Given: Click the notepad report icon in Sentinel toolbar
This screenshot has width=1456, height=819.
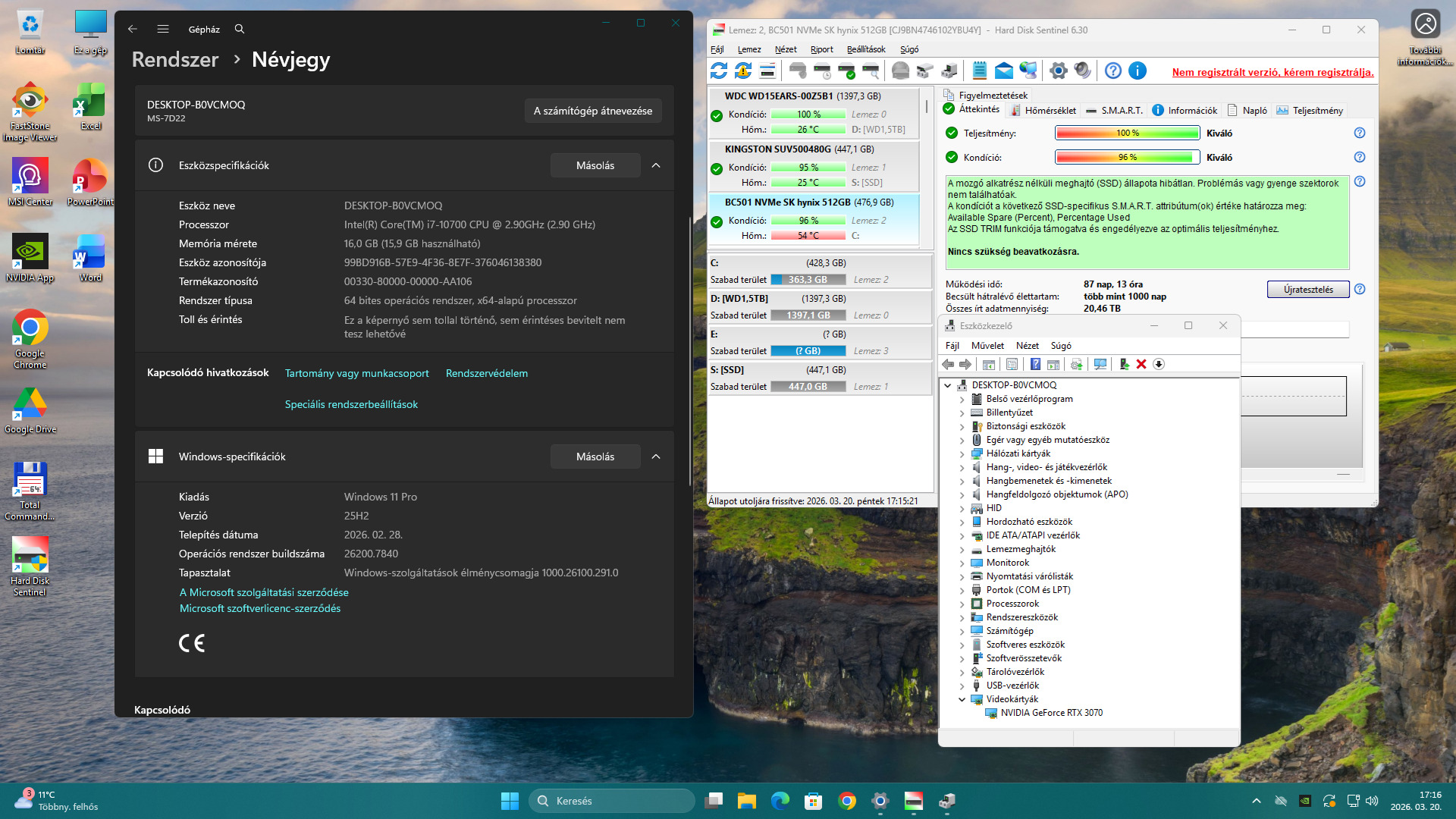Looking at the screenshot, I should [x=979, y=71].
